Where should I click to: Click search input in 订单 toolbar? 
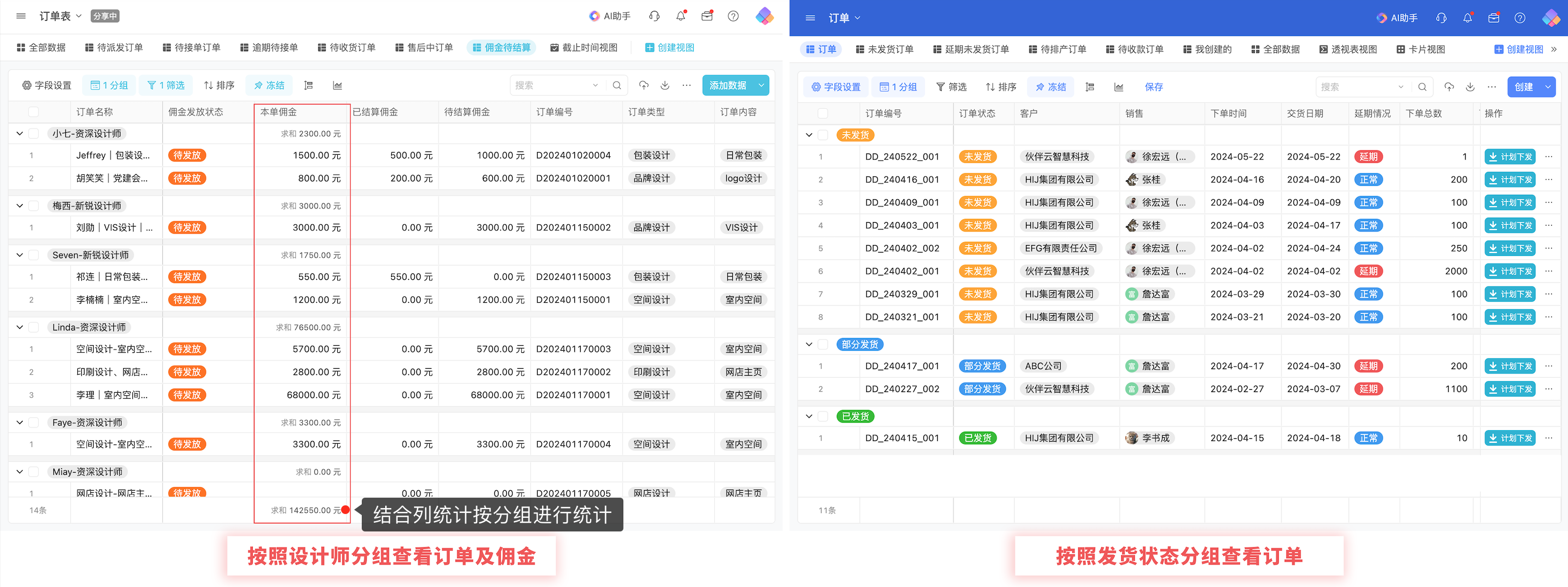coord(1361,87)
